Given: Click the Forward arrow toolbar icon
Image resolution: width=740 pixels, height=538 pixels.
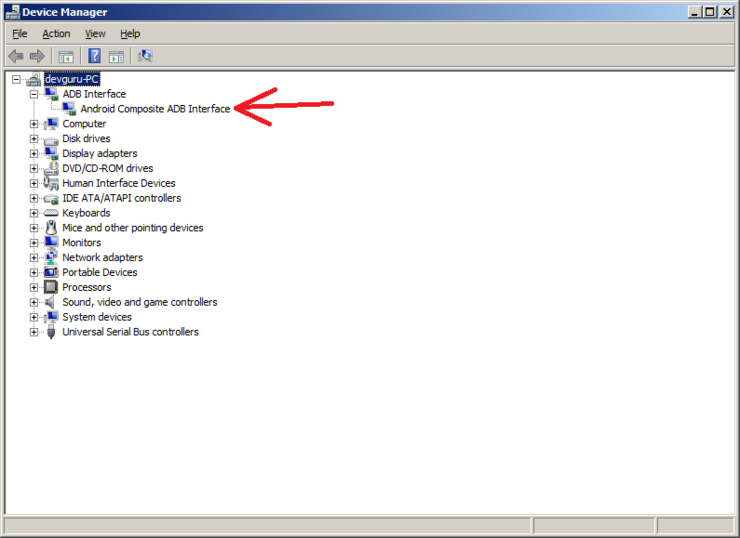Looking at the screenshot, I should click(x=37, y=57).
